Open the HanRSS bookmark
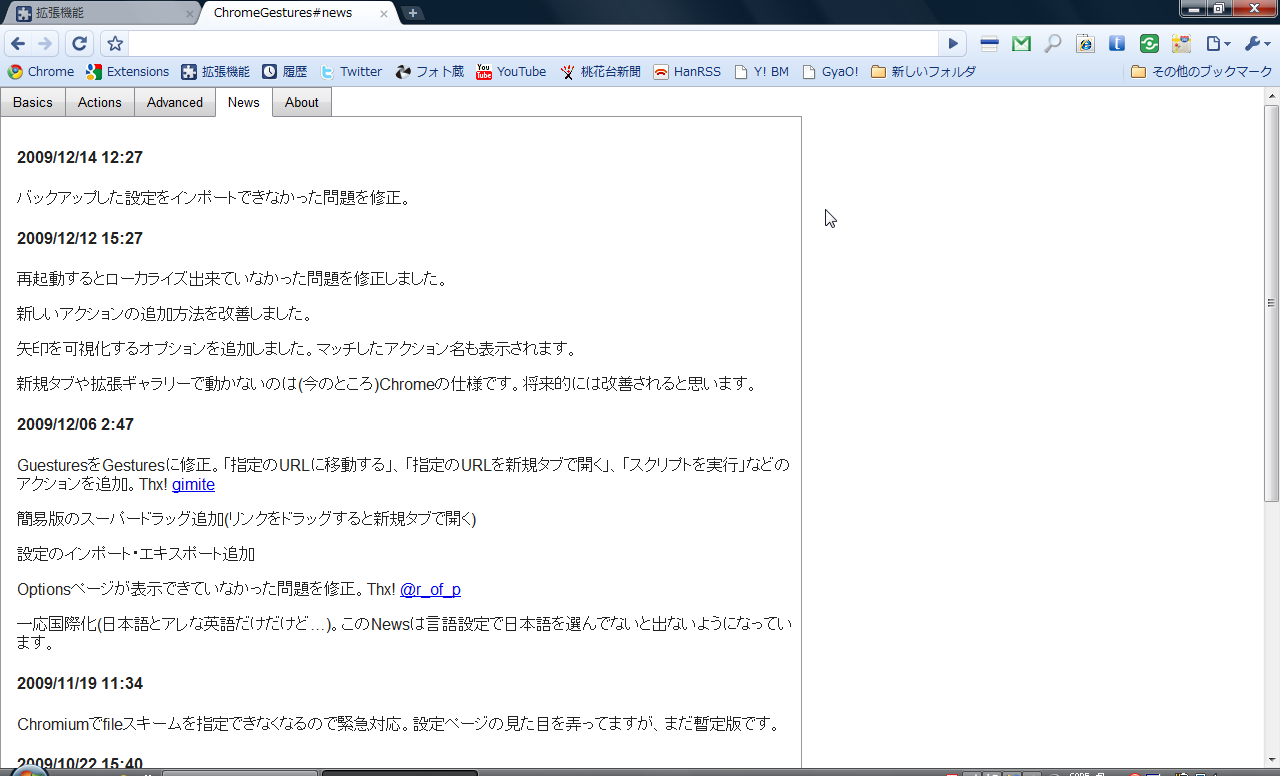 click(687, 72)
